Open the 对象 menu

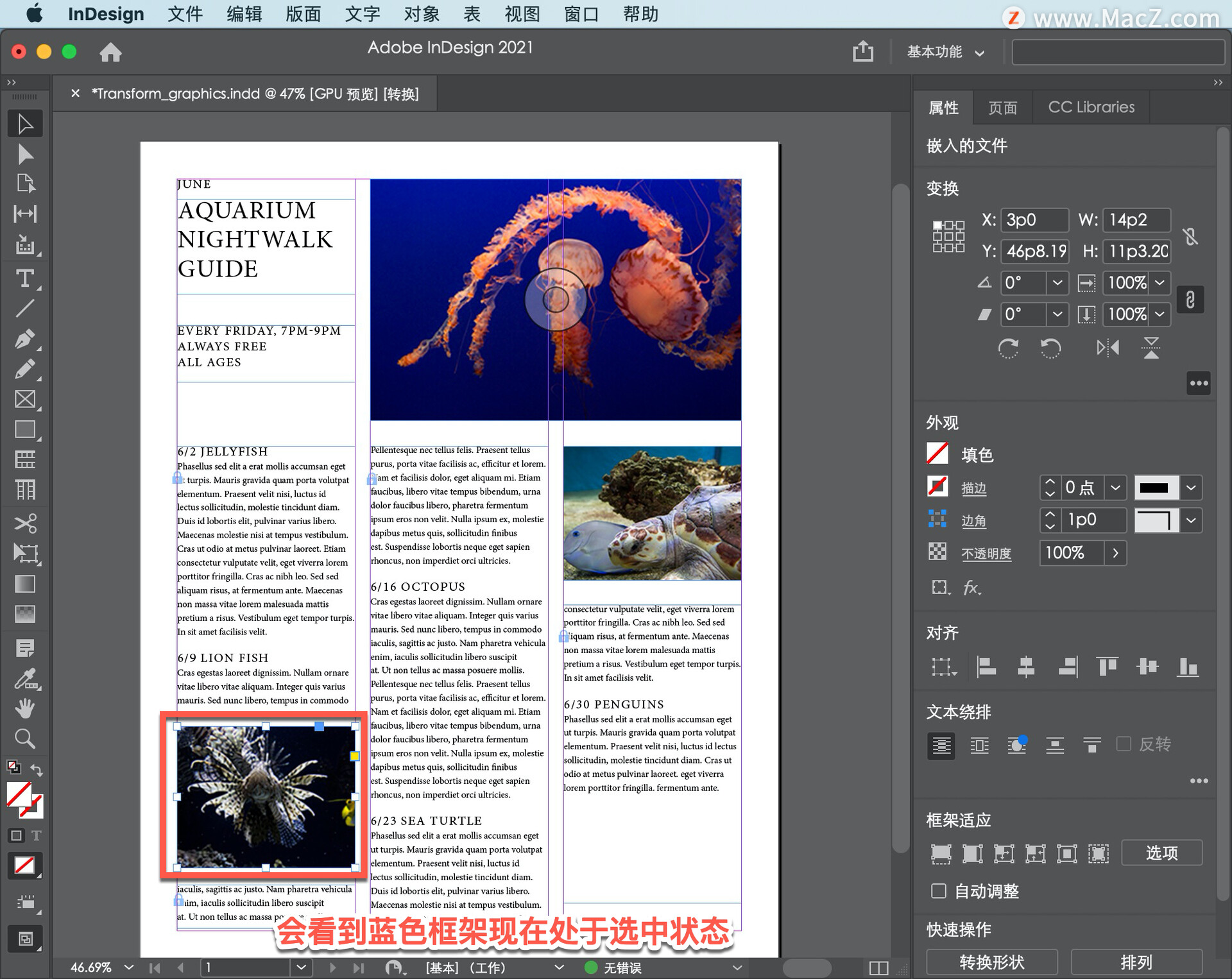pos(422,13)
